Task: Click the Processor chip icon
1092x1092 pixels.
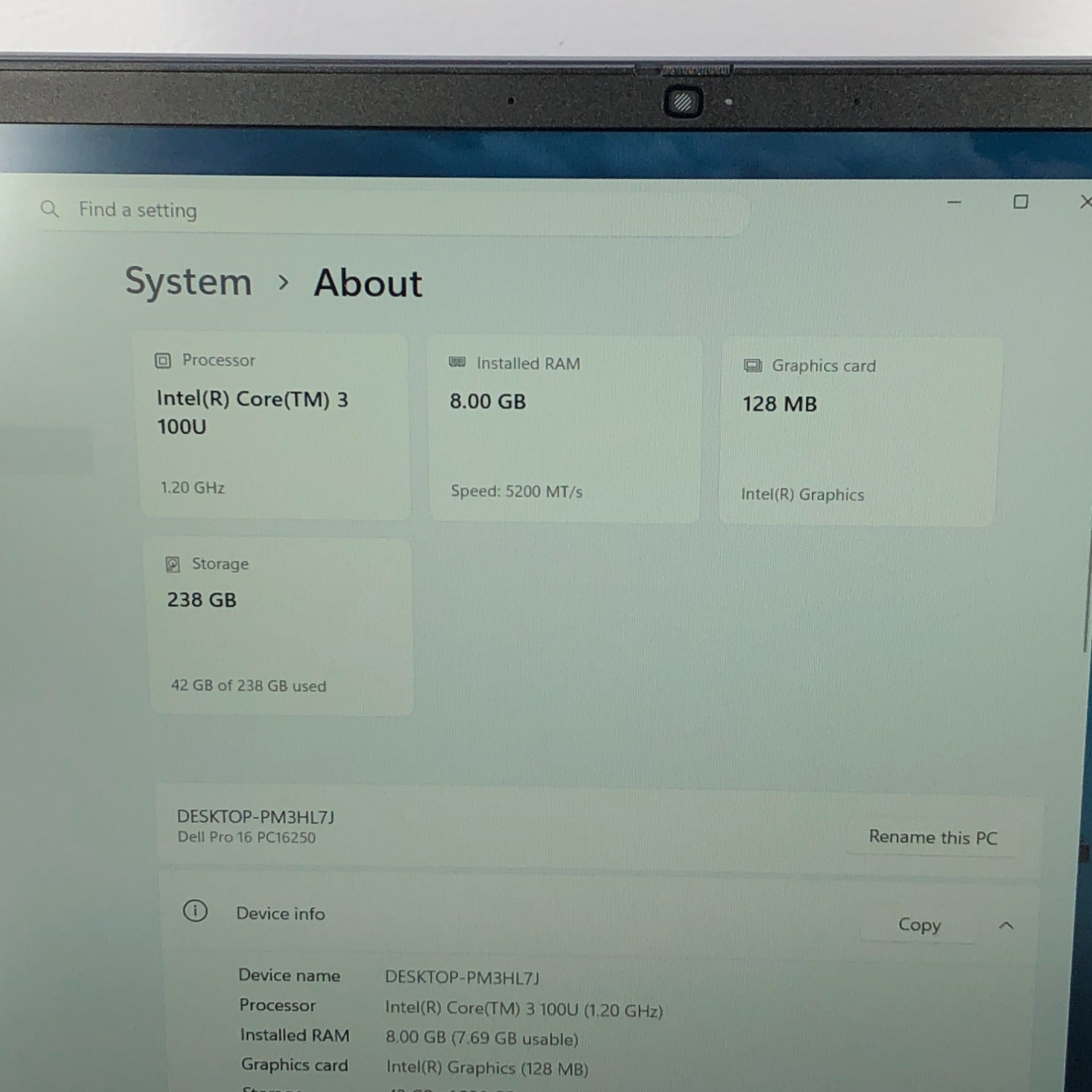Action: coord(163,360)
